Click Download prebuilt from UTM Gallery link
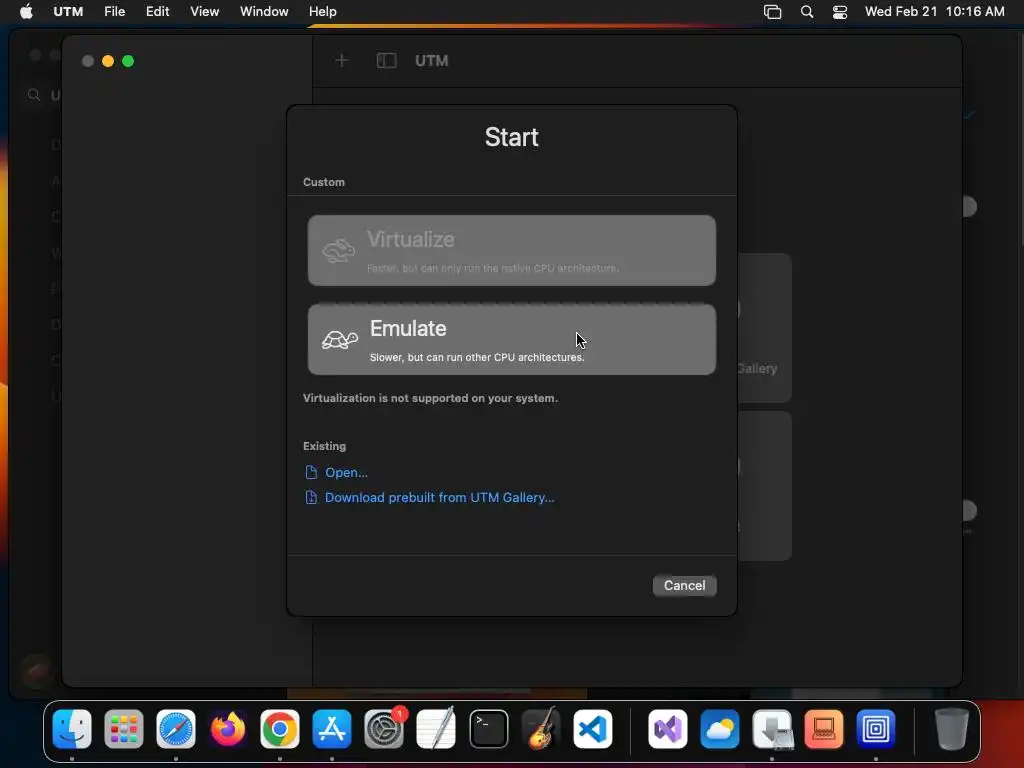 440,498
